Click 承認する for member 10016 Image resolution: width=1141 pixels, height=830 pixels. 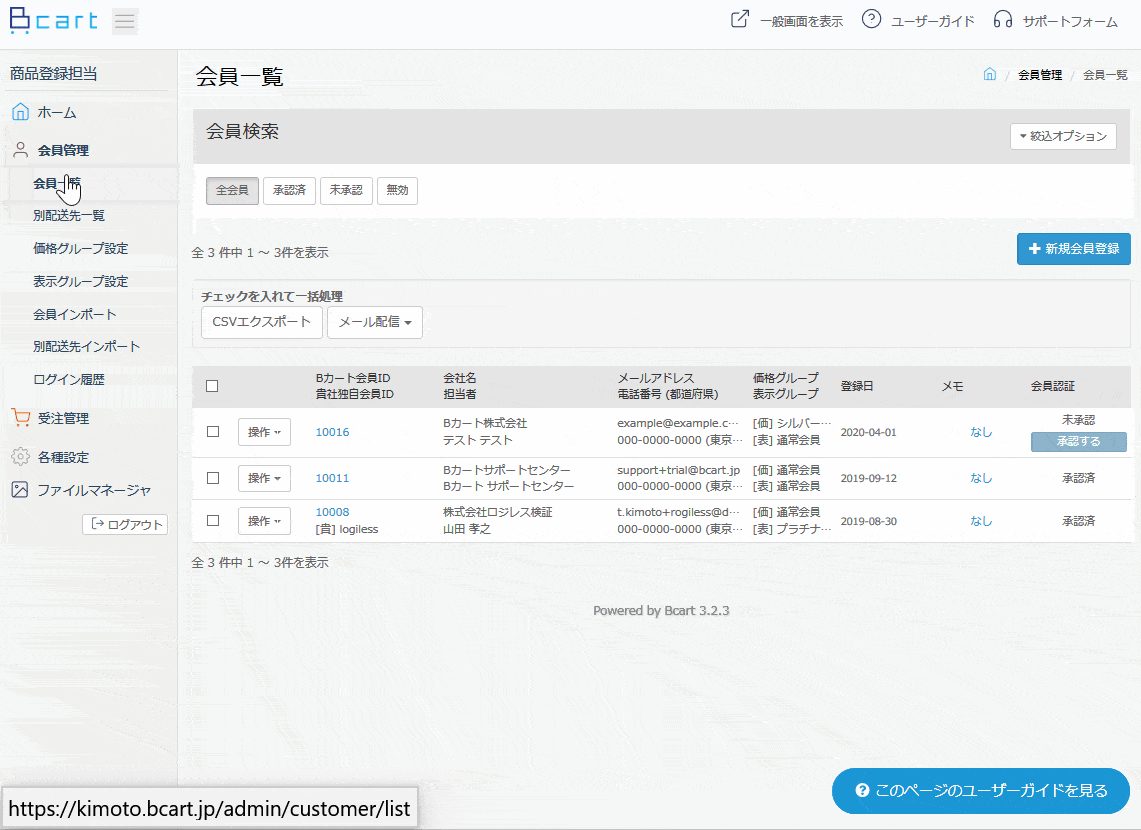pyautogui.click(x=1078, y=442)
